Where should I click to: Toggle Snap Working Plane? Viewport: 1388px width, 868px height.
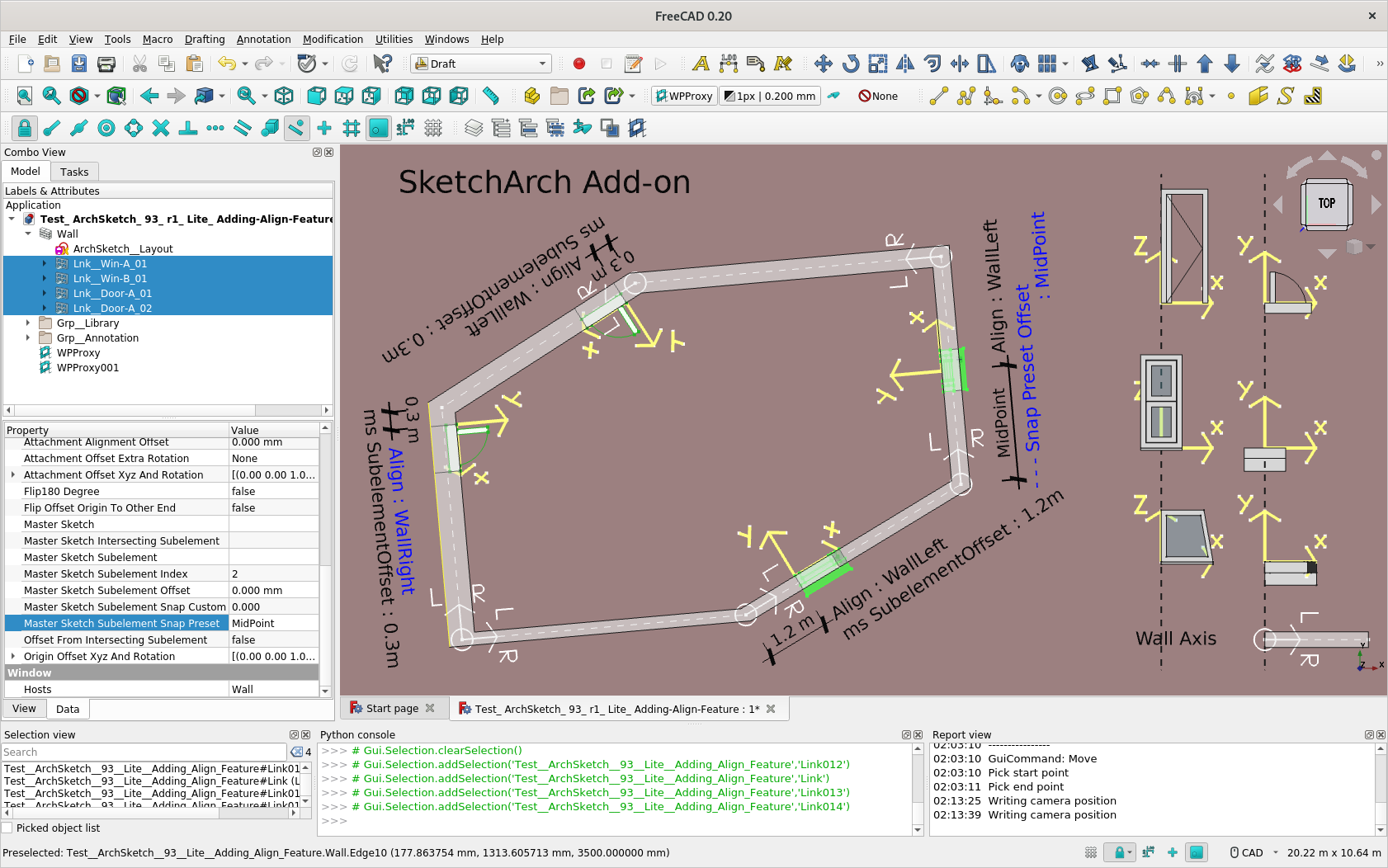(x=379, y=128)
